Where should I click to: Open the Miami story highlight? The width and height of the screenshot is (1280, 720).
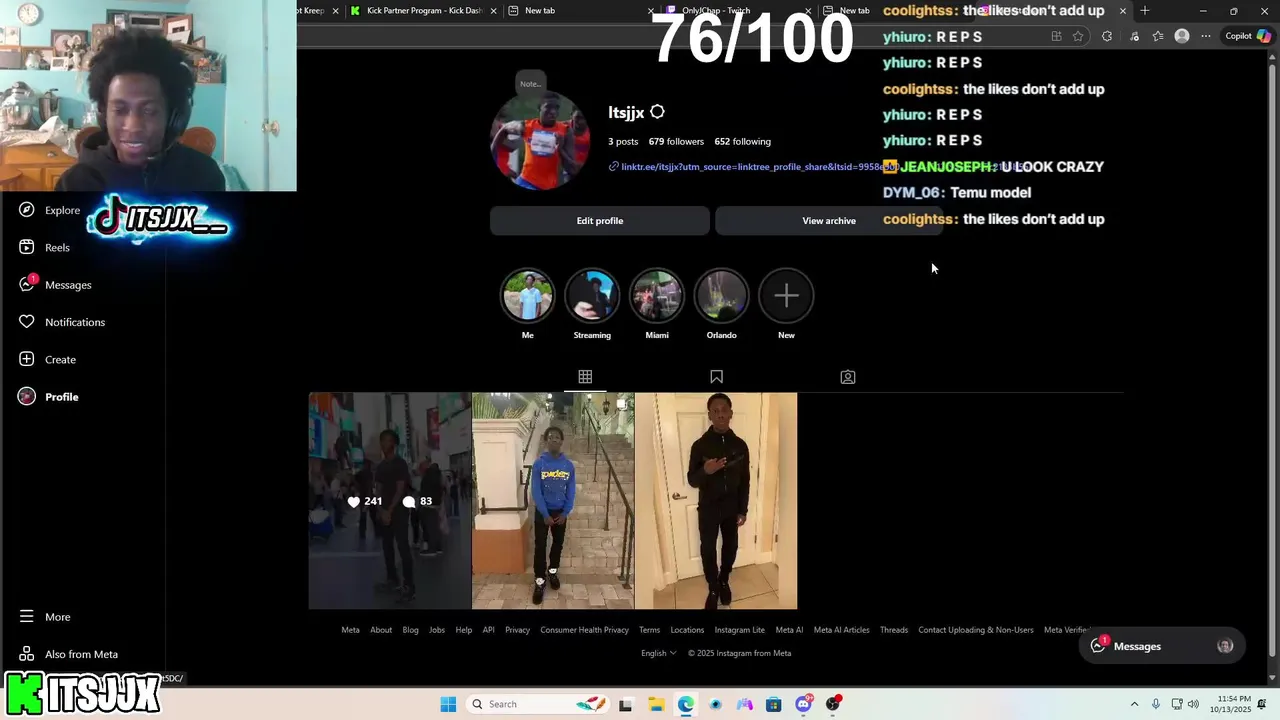coord(657,296)
